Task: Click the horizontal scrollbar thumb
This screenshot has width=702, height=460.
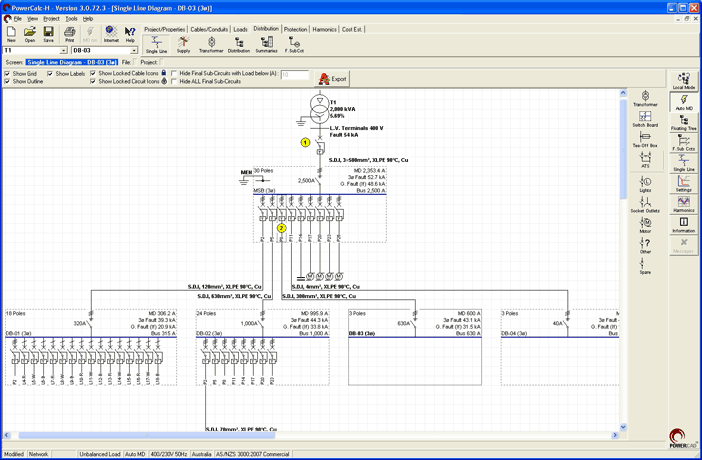Action: [146, 435]
